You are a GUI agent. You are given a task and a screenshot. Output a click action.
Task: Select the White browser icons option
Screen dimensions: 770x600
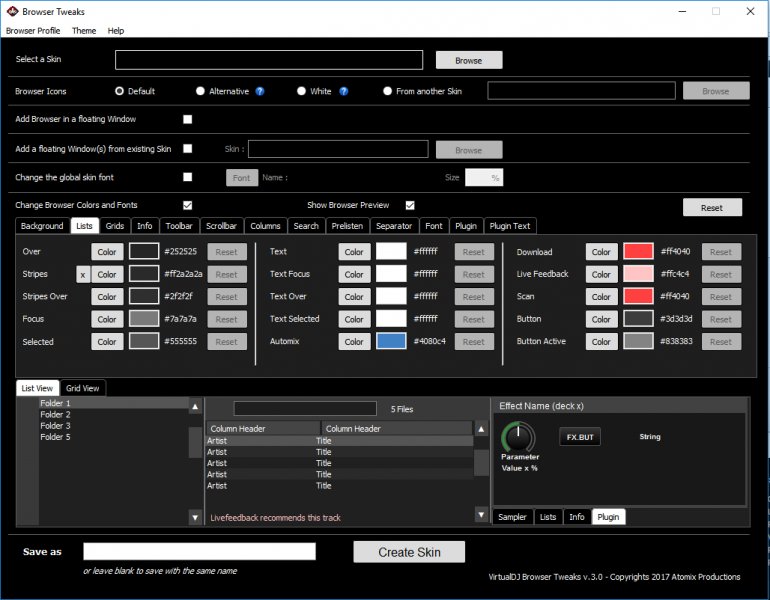point(301,91)
